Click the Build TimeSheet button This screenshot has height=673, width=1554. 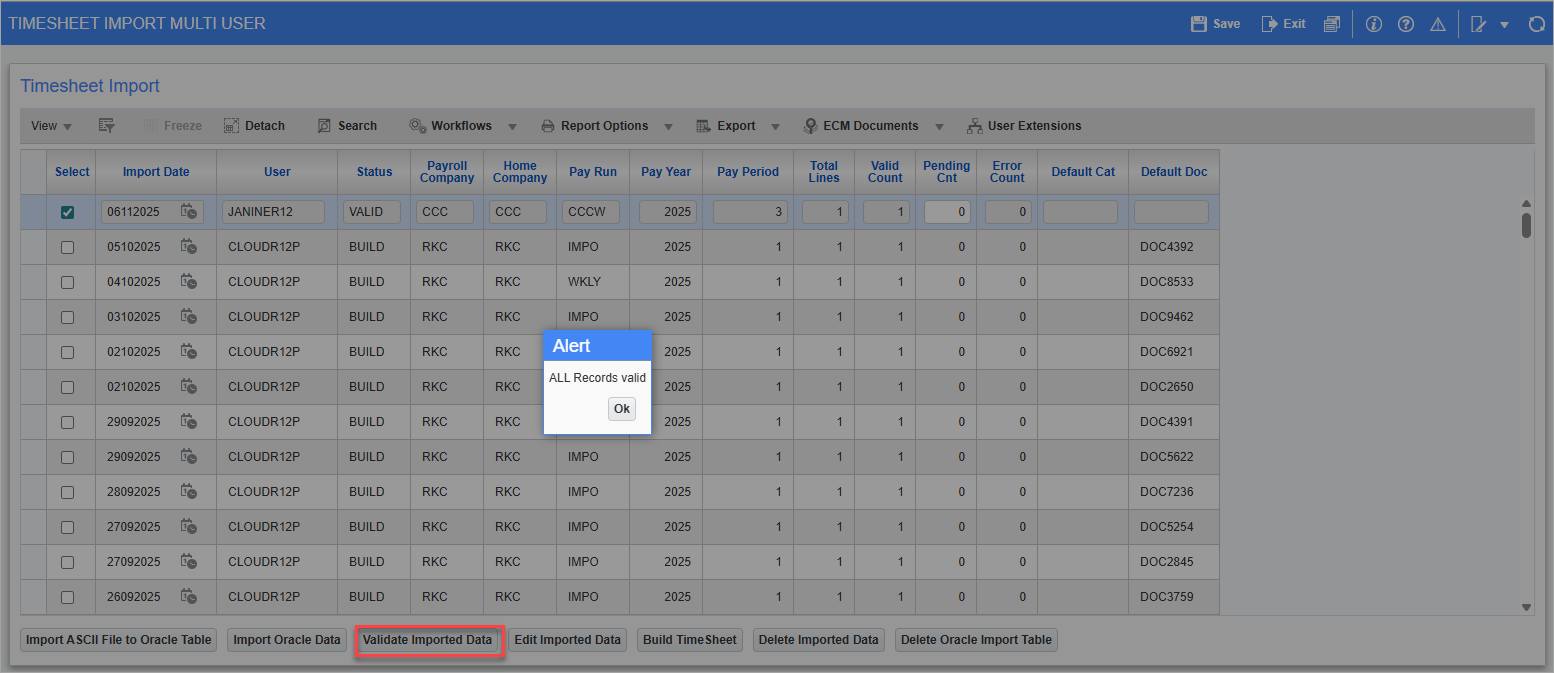coord(689,639)
